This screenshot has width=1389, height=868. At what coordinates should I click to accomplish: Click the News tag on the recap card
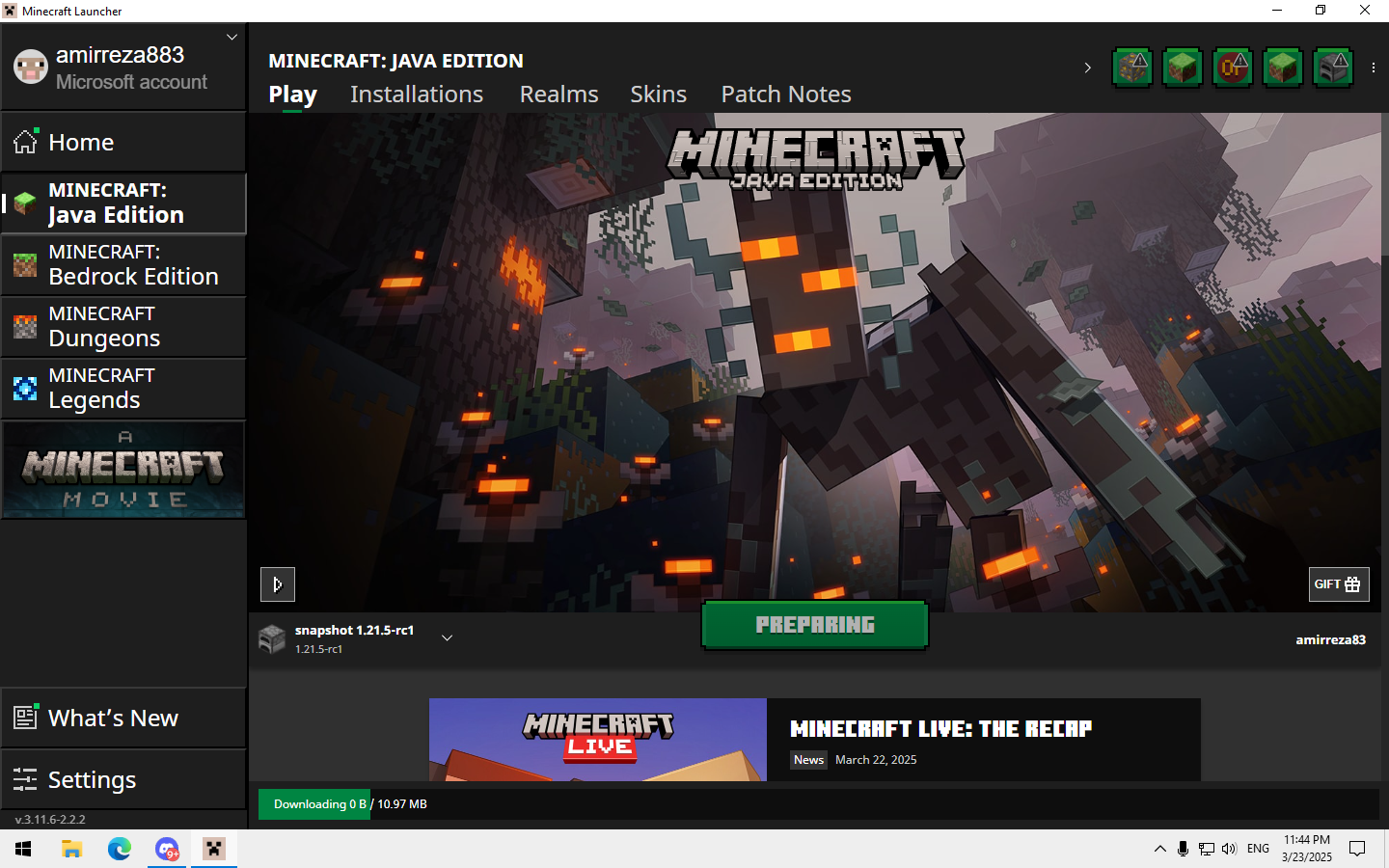808,760
